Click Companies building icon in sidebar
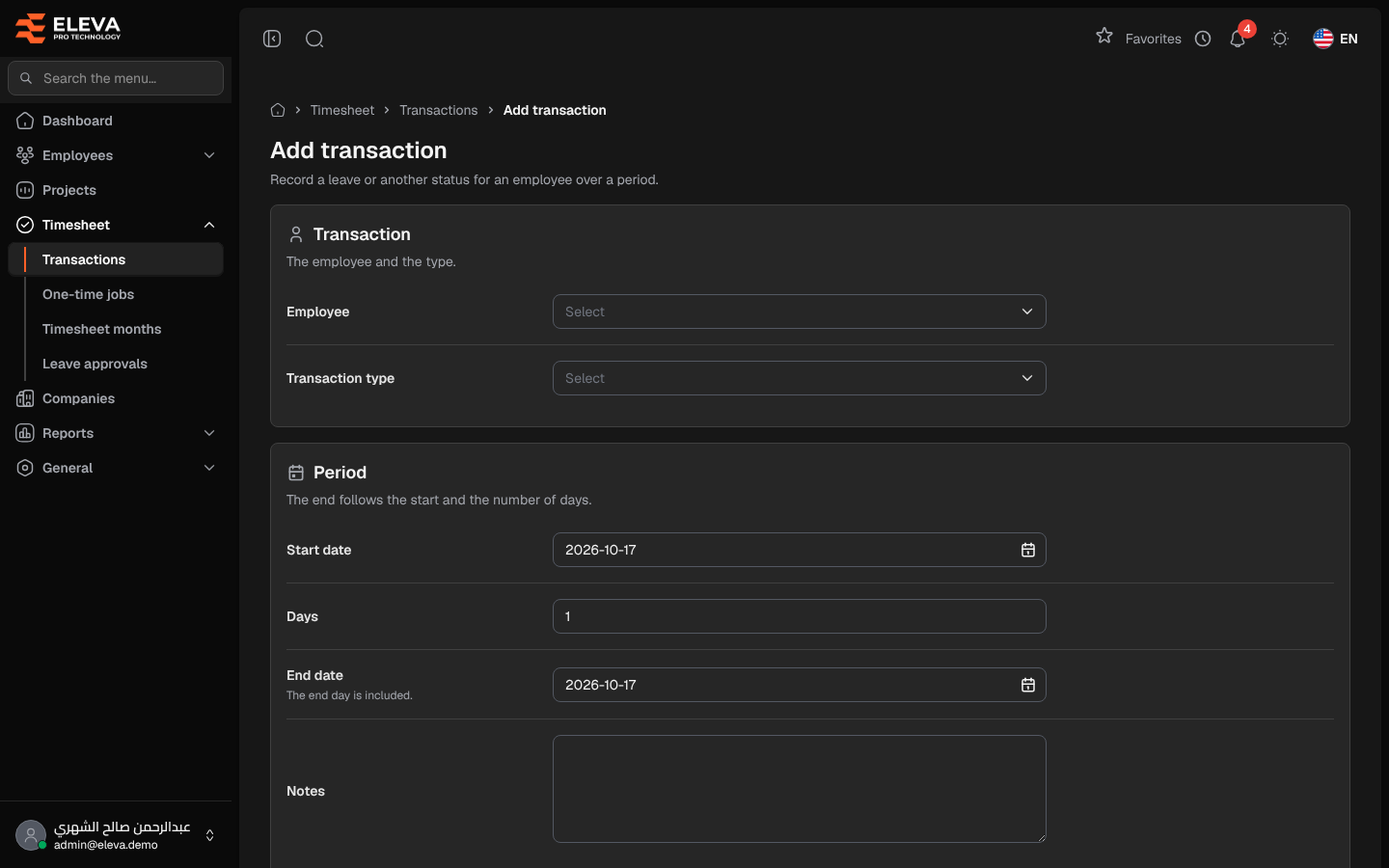 25,398
